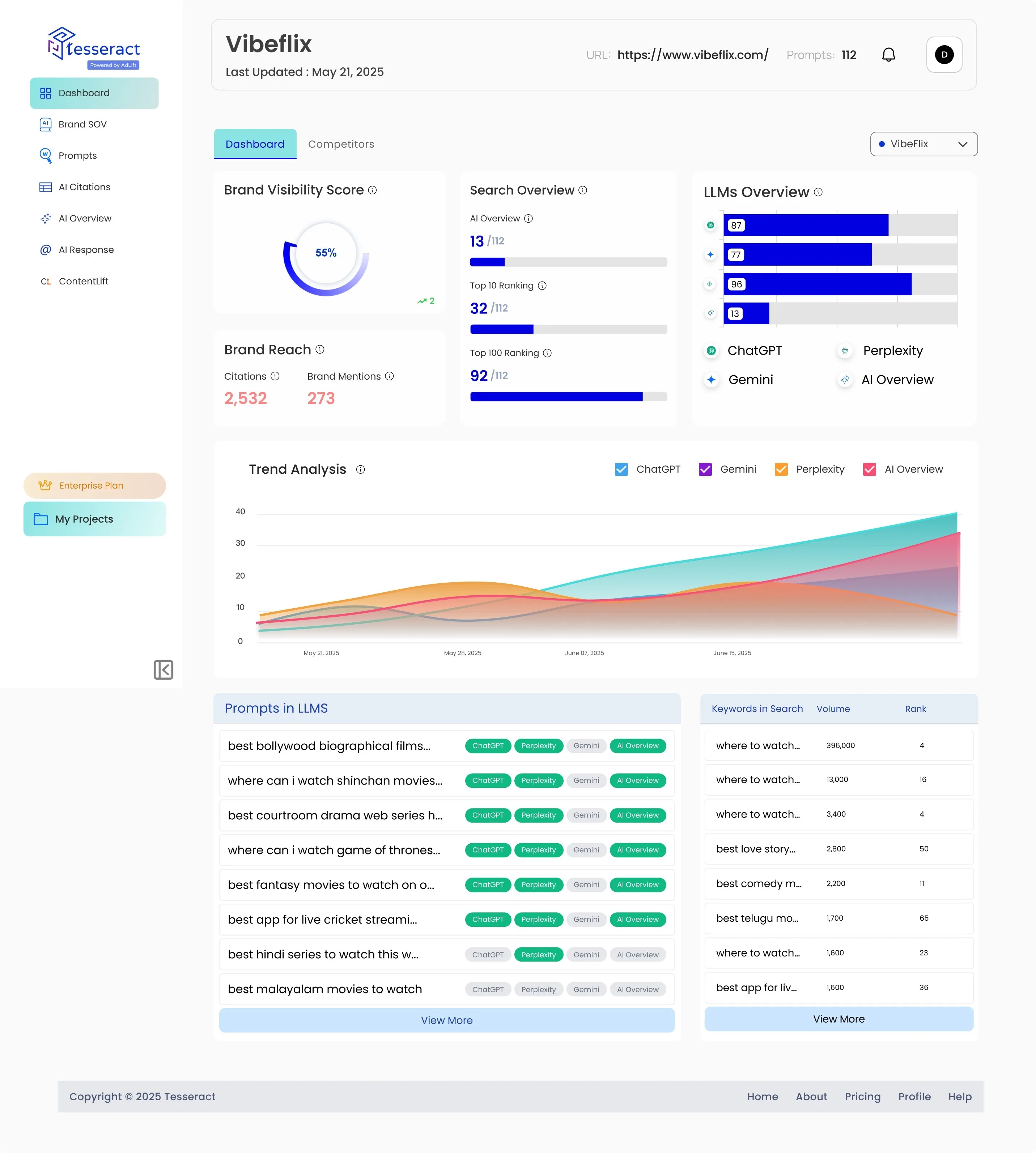Toggle ChatGPT tag on bollywood biographical films row

488,746
